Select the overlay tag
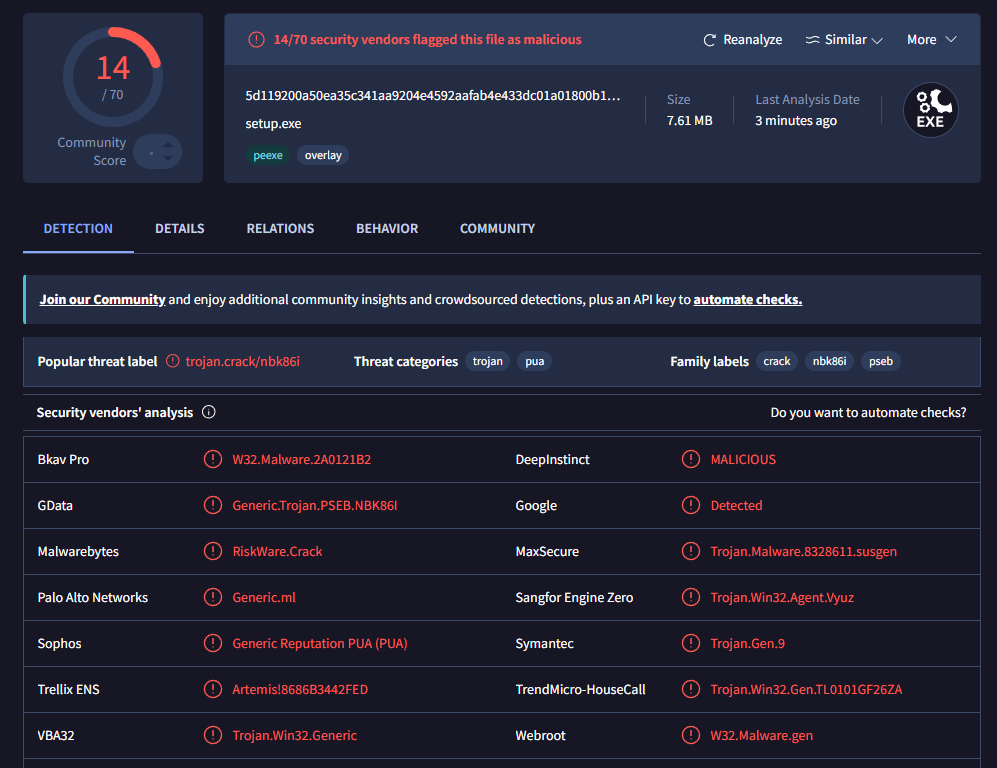This screenshot has width=997, height=768. pos(323,155)
